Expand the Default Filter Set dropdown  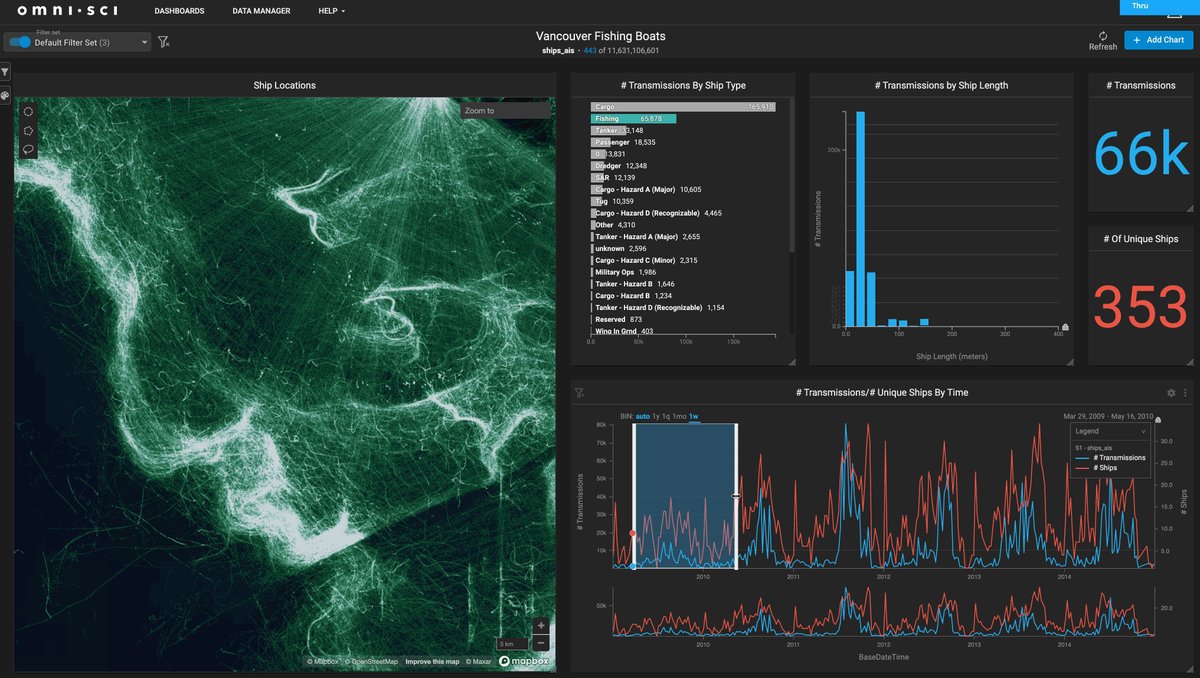145,43
